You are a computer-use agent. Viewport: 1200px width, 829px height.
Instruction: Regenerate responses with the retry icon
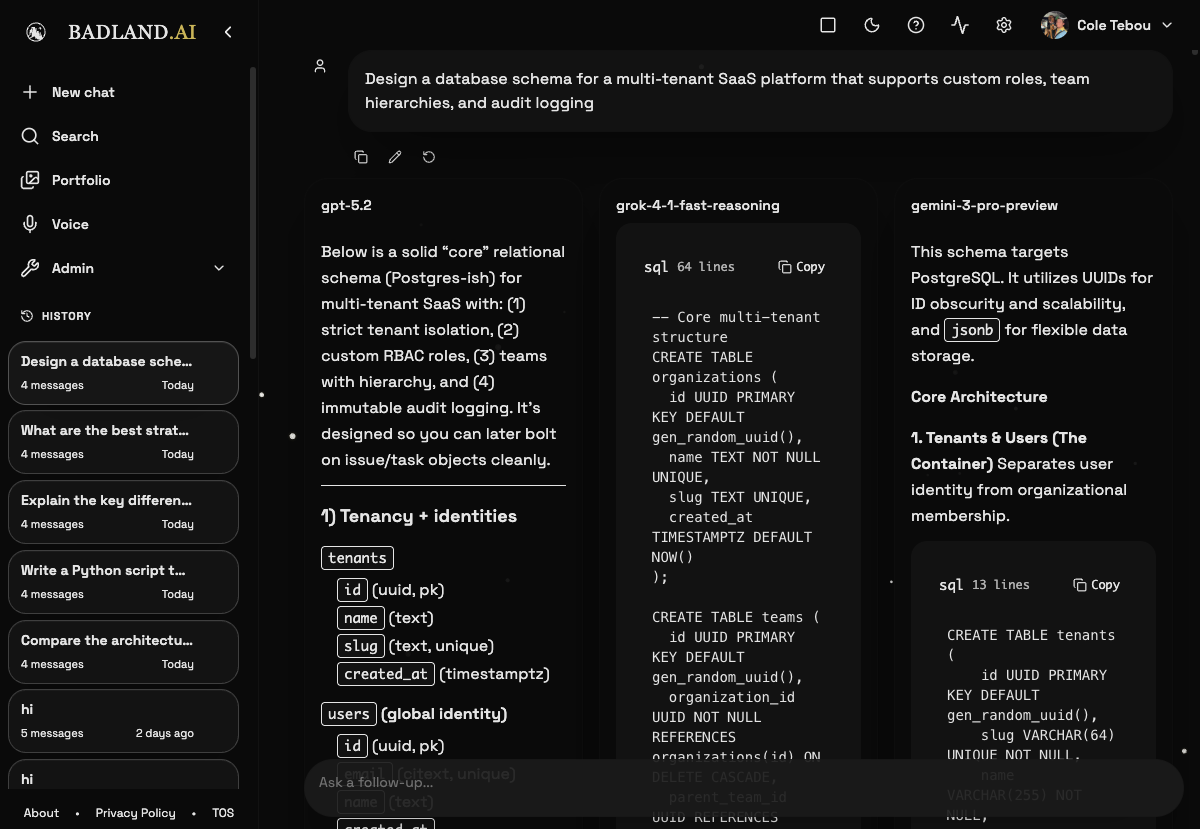[x=428, y=157]
